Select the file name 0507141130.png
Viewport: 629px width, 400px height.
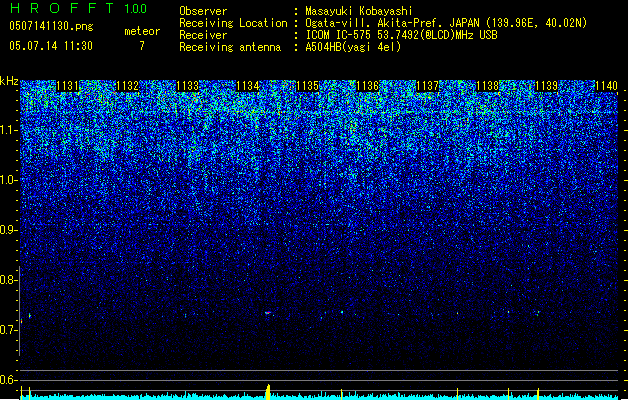[51, 26]
